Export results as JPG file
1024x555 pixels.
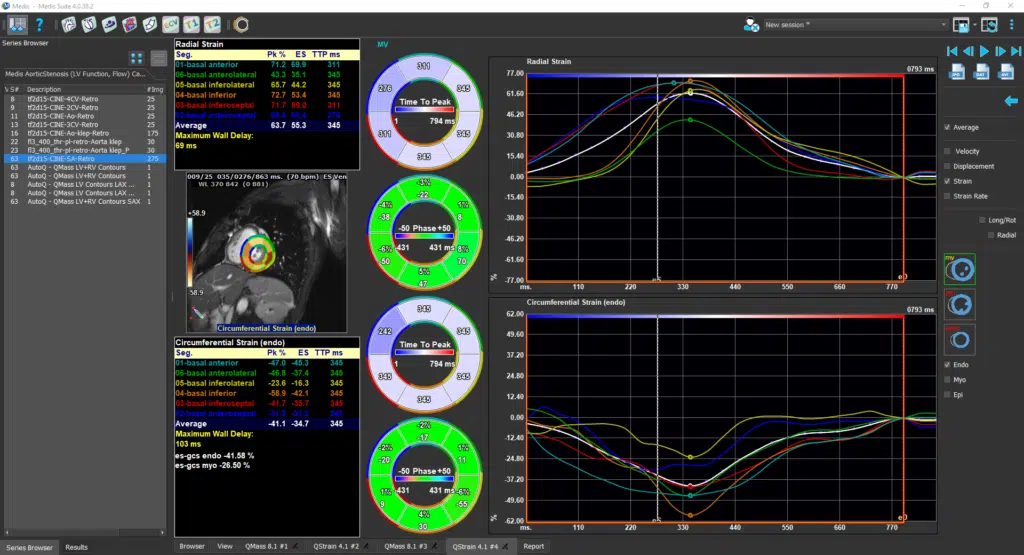coord(956,72)
